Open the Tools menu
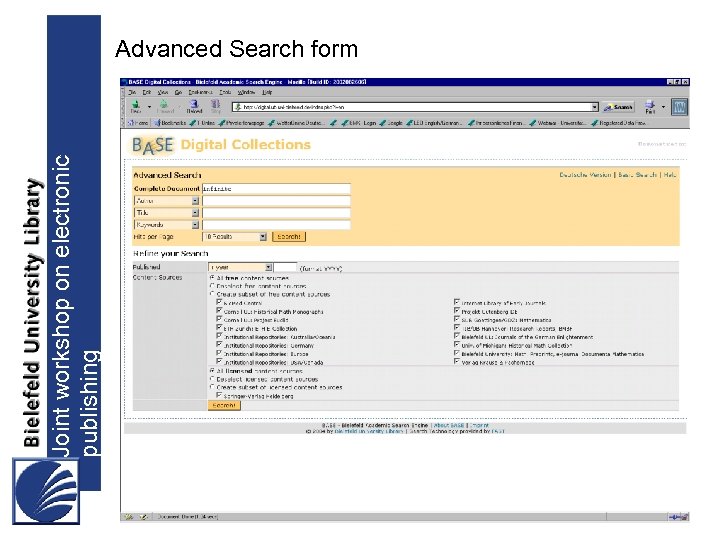The height and width of the screenshot is (540, 720). 225,92
